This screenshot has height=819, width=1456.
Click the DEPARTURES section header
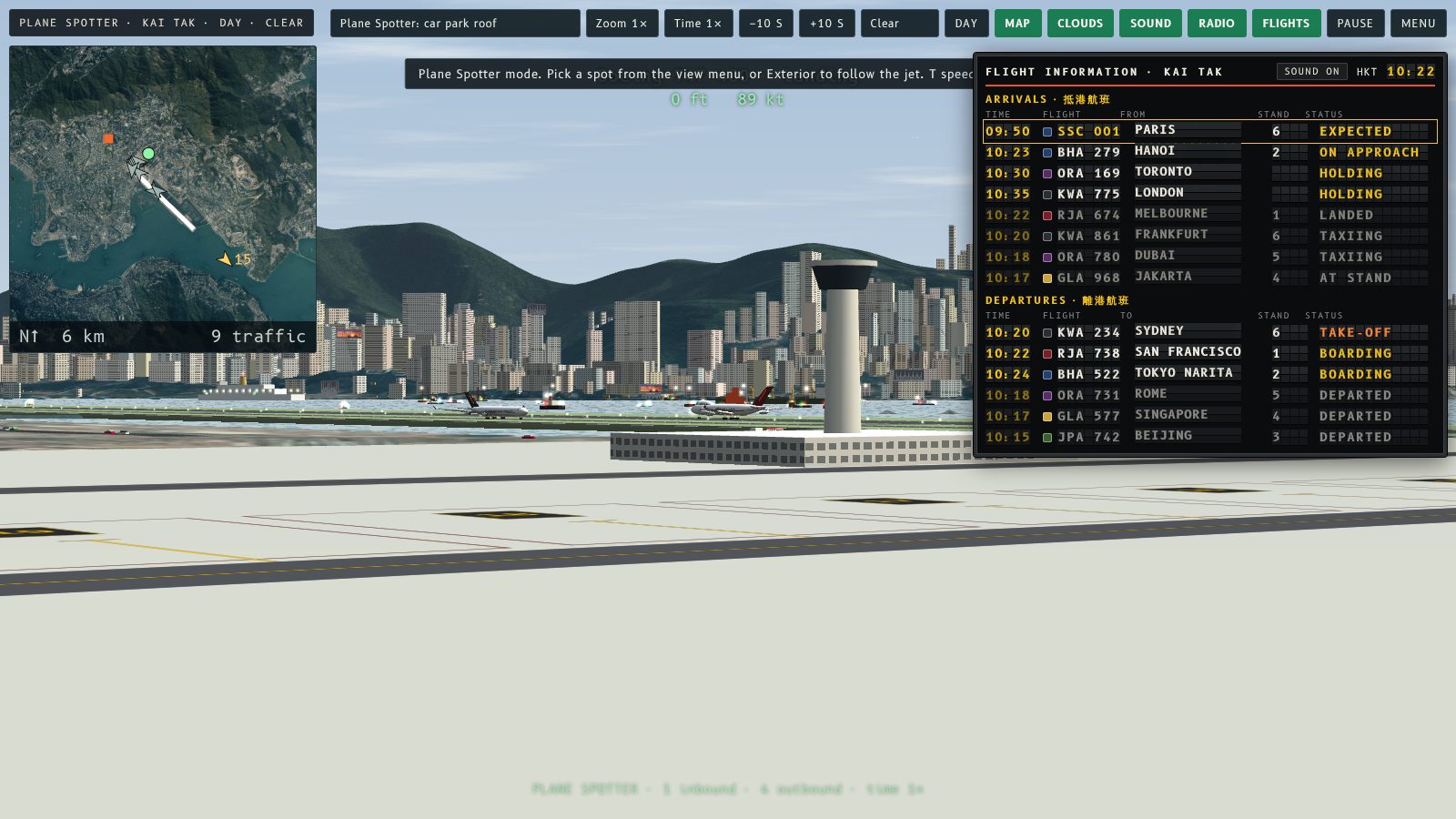coord(1057,300)
